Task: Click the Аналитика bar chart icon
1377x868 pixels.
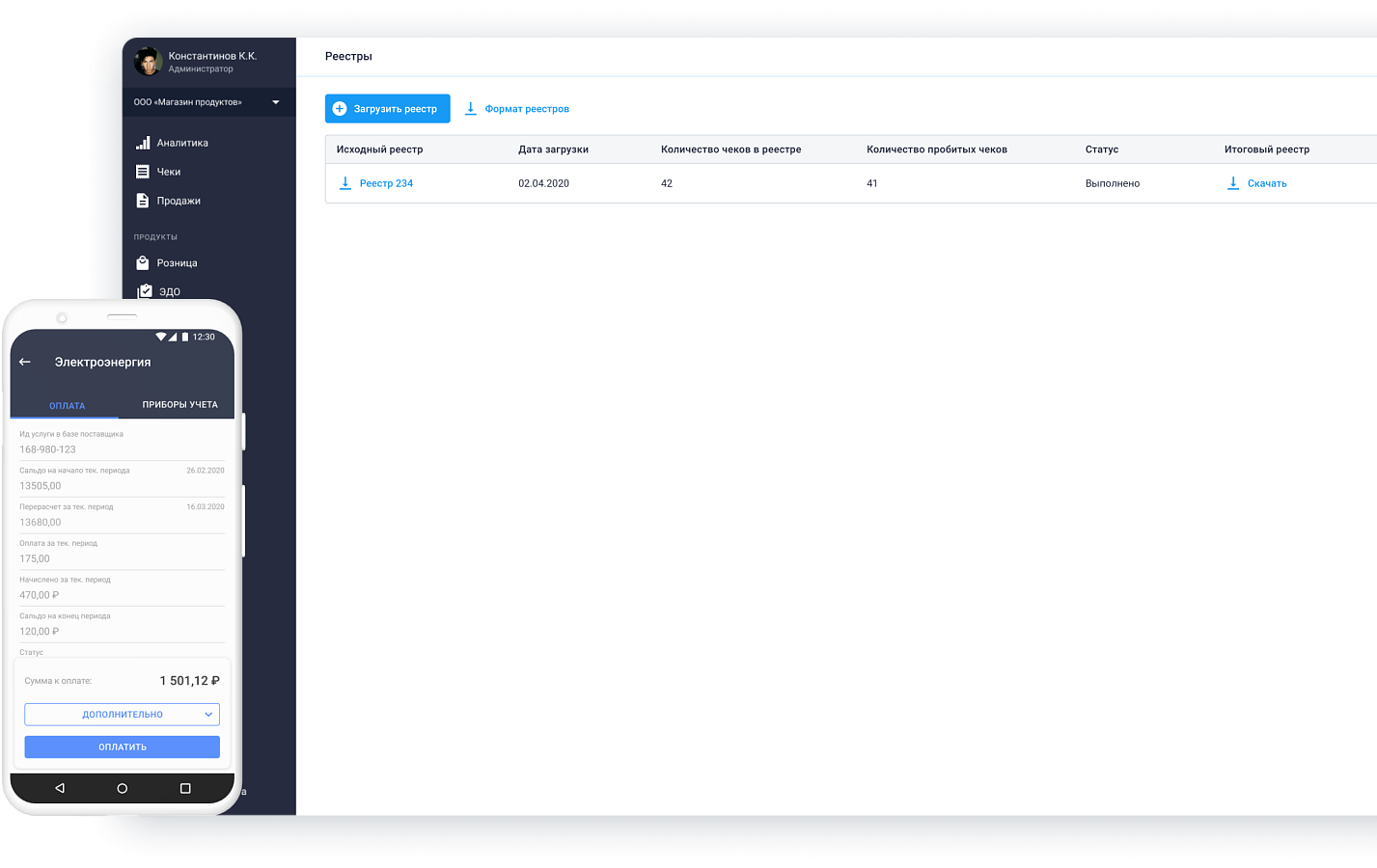Action: click(x=143, y=143)
